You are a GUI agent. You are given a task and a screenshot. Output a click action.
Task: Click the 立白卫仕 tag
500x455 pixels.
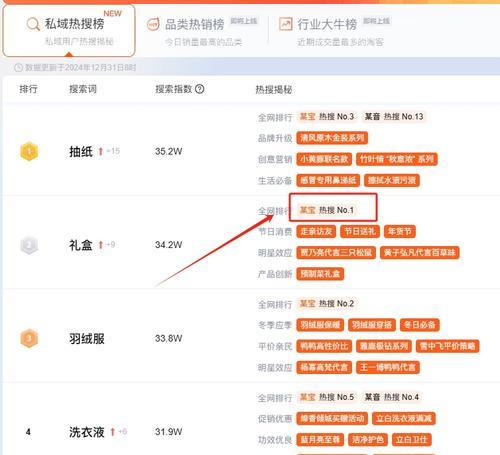[412, 440]
